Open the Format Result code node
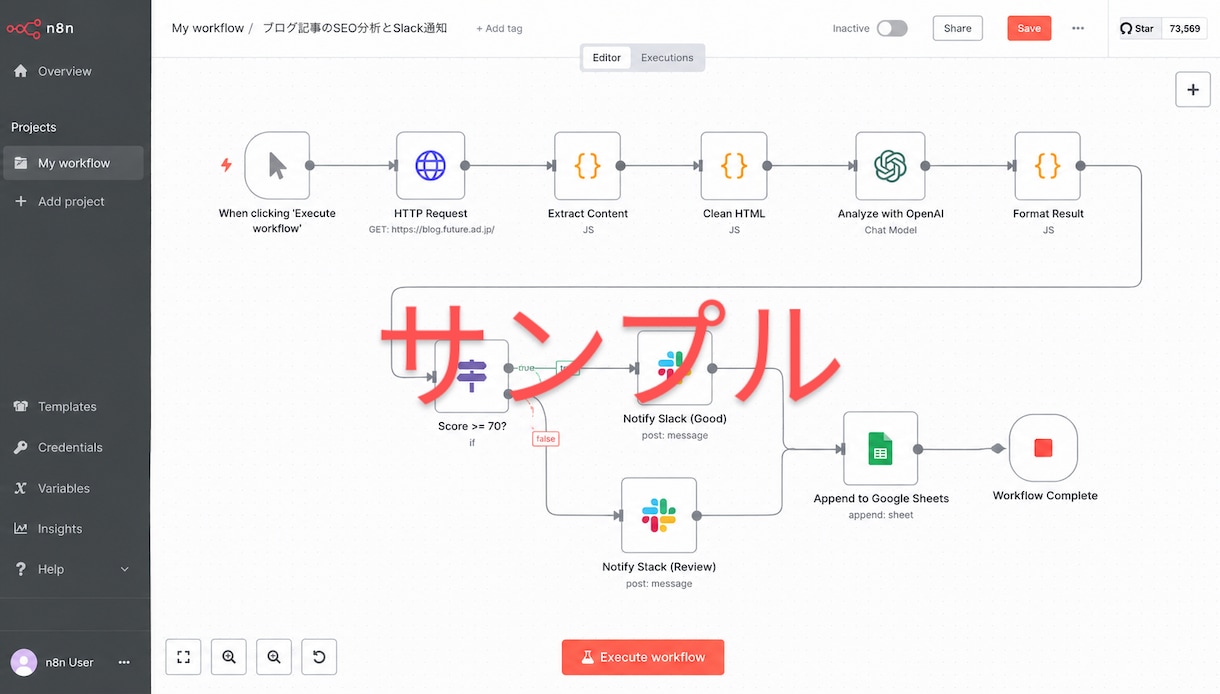This screenshot has height=694, width=1220. click(x=1047, y=165)
